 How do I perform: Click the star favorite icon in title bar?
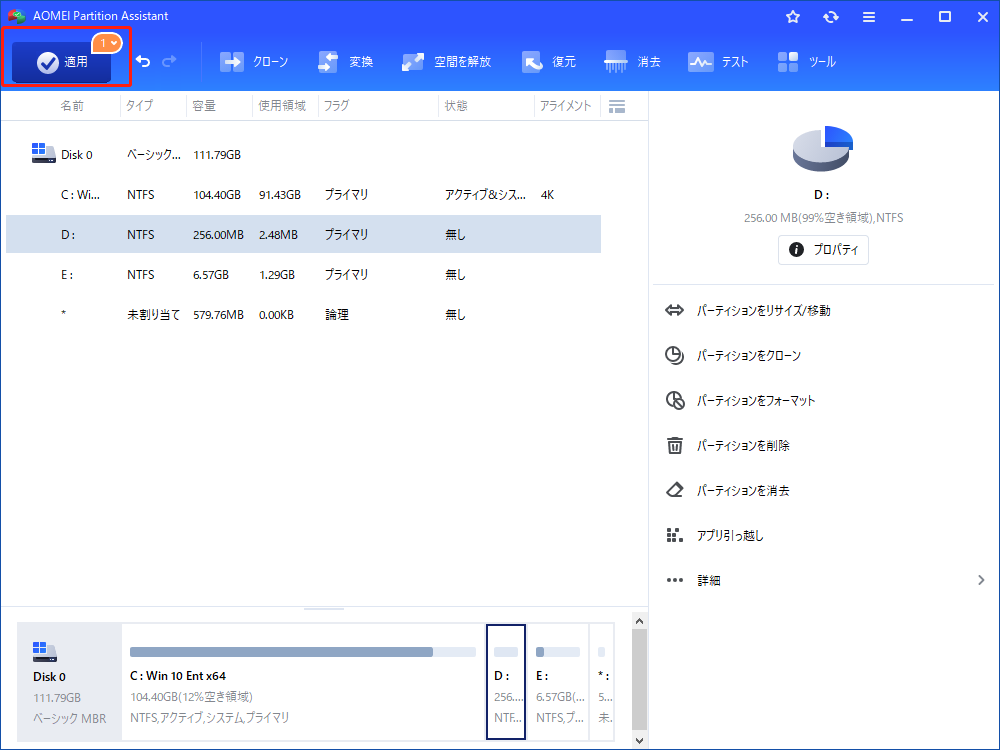click(x=793, y=17)
